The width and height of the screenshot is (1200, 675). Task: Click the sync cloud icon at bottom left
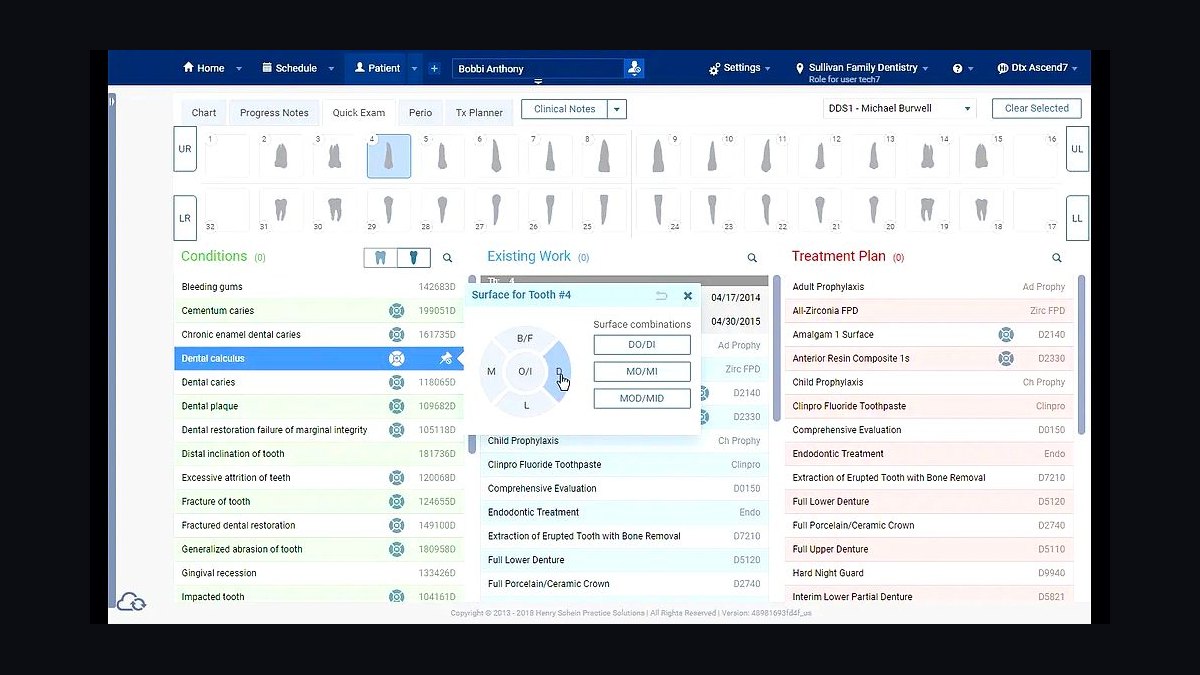pos(132,602)
